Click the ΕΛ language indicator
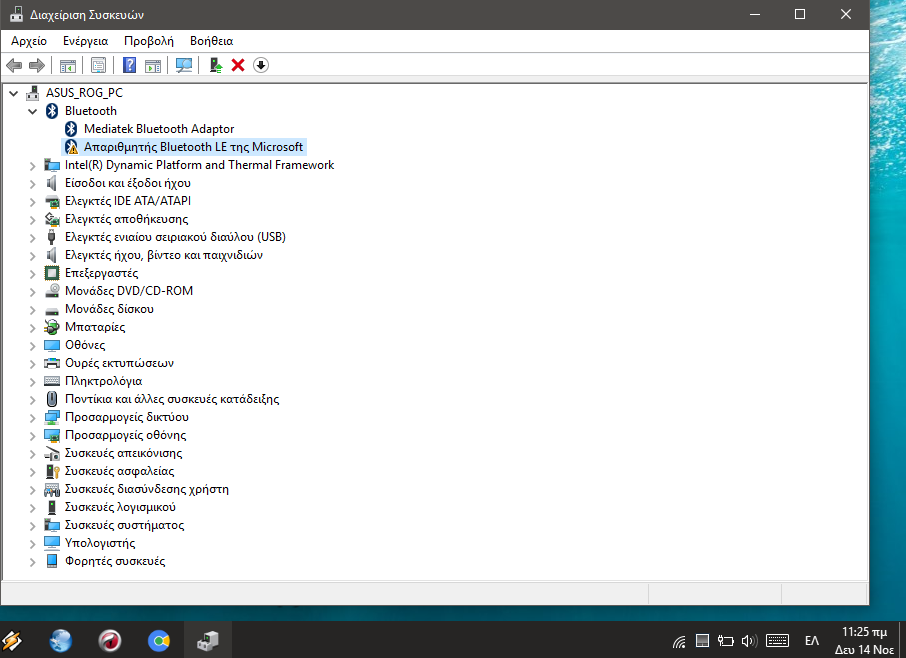 tap(812, 641)
